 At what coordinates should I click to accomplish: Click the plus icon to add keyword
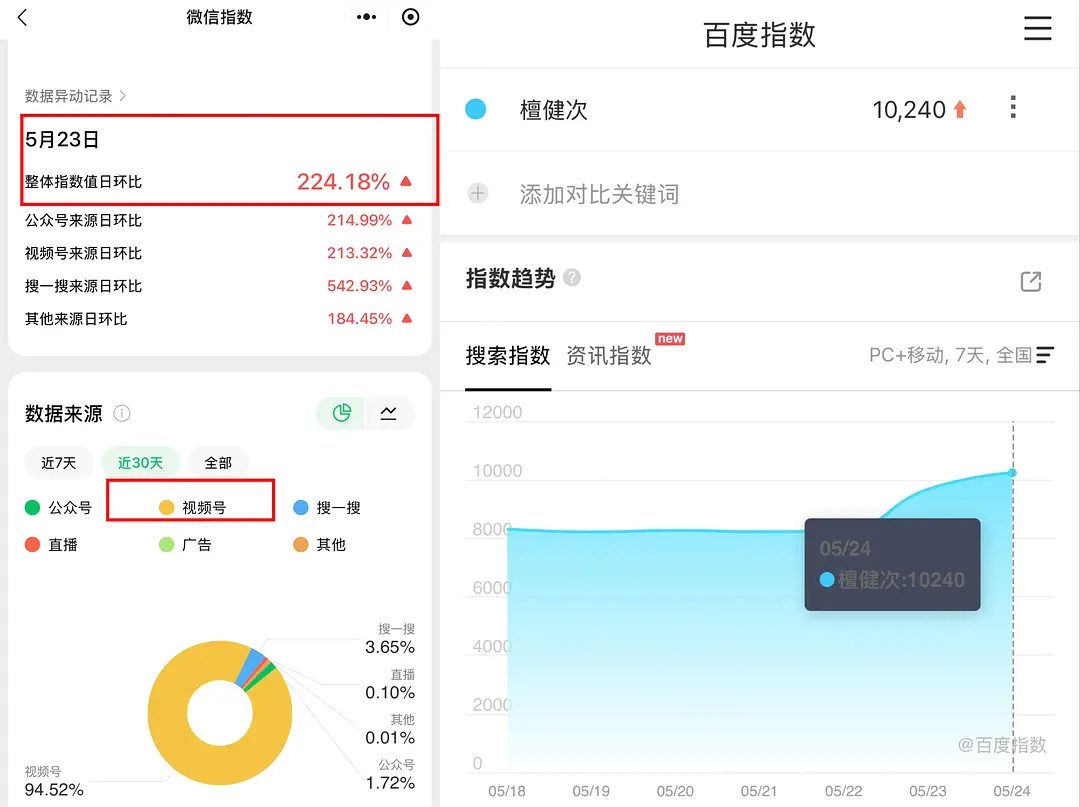(477, 193)
